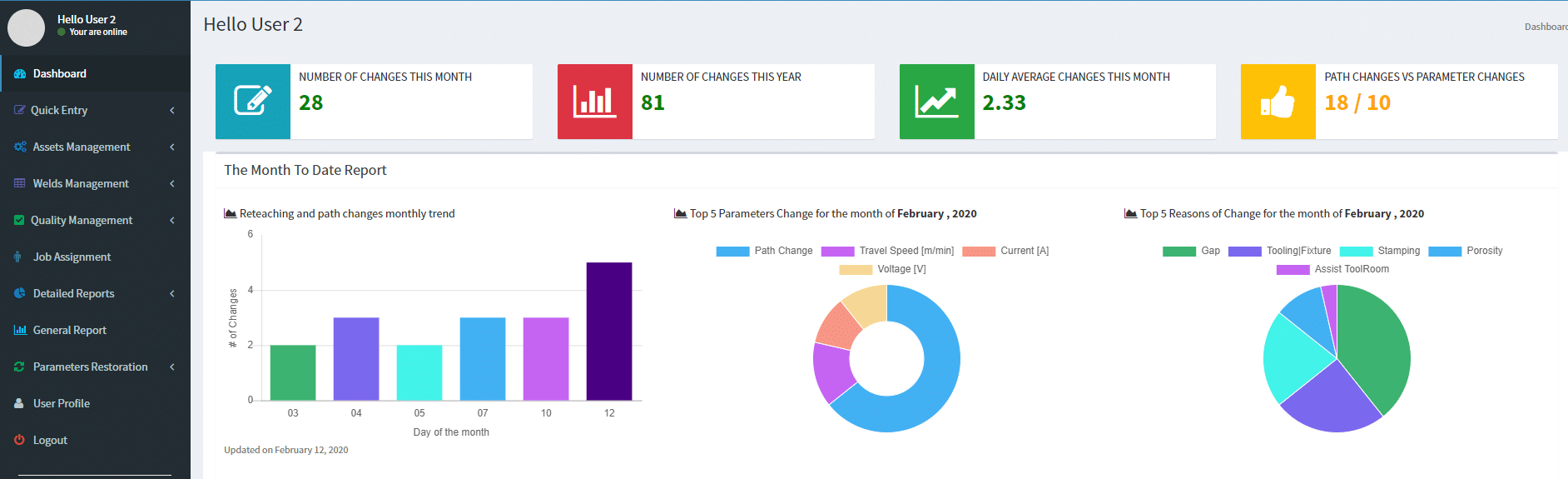Toggle Voltage [V] legend entry

tap(882, 269)
